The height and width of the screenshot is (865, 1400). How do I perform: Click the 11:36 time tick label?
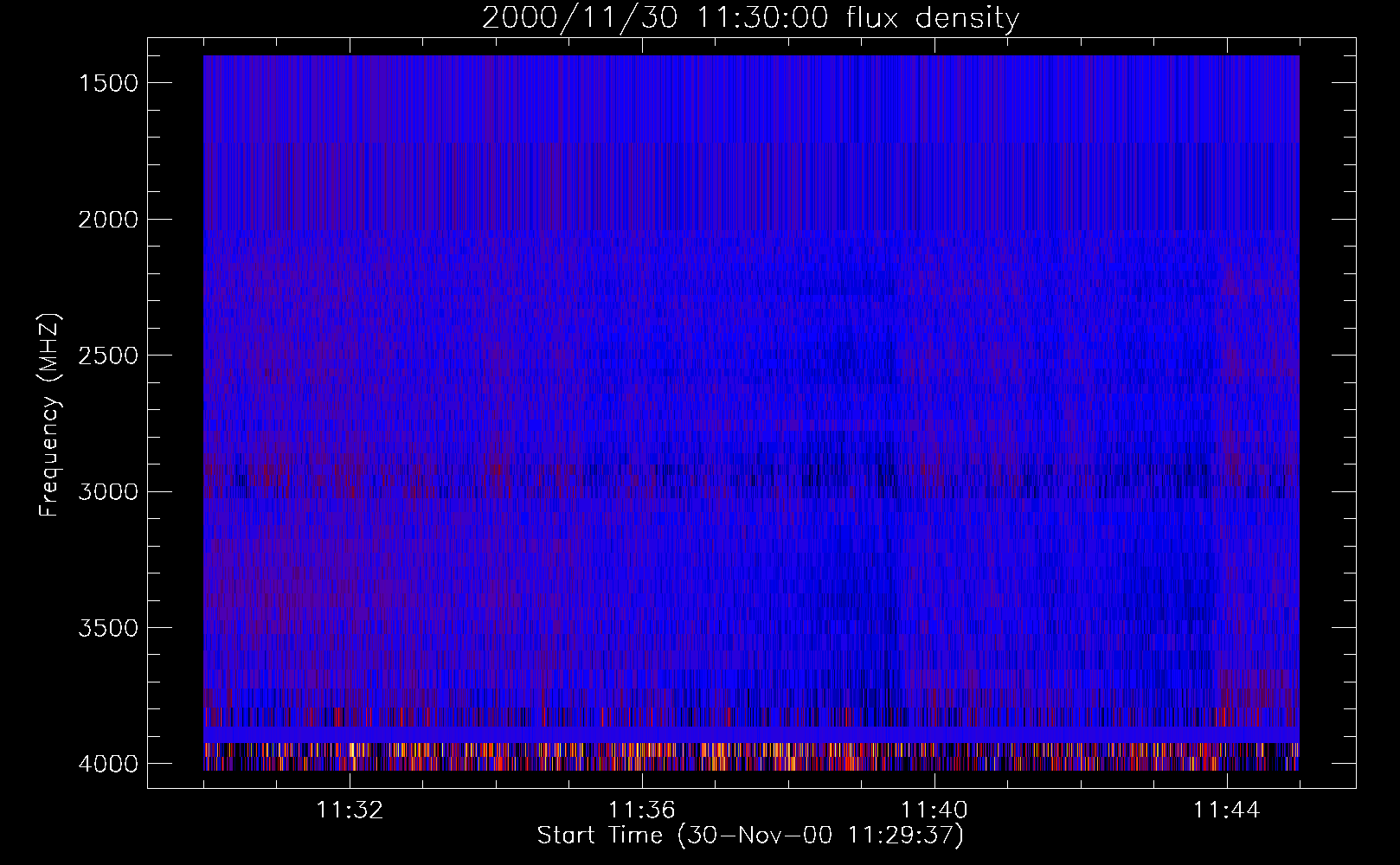(x=642, y=811)
